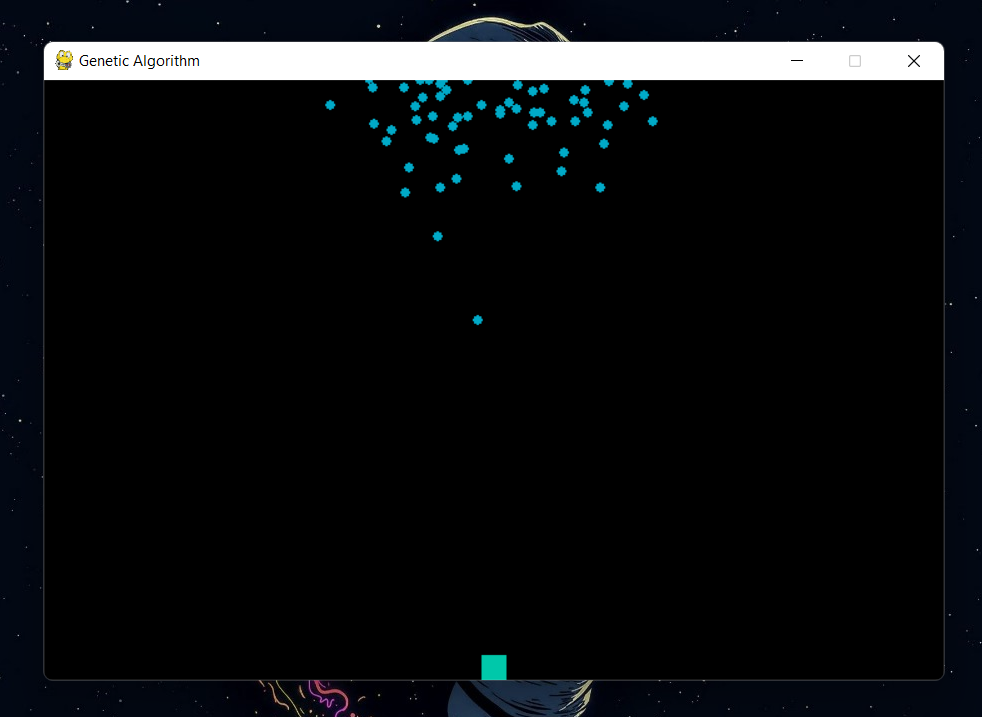Minimize the Genetic Algorithm window

point(797,61)
